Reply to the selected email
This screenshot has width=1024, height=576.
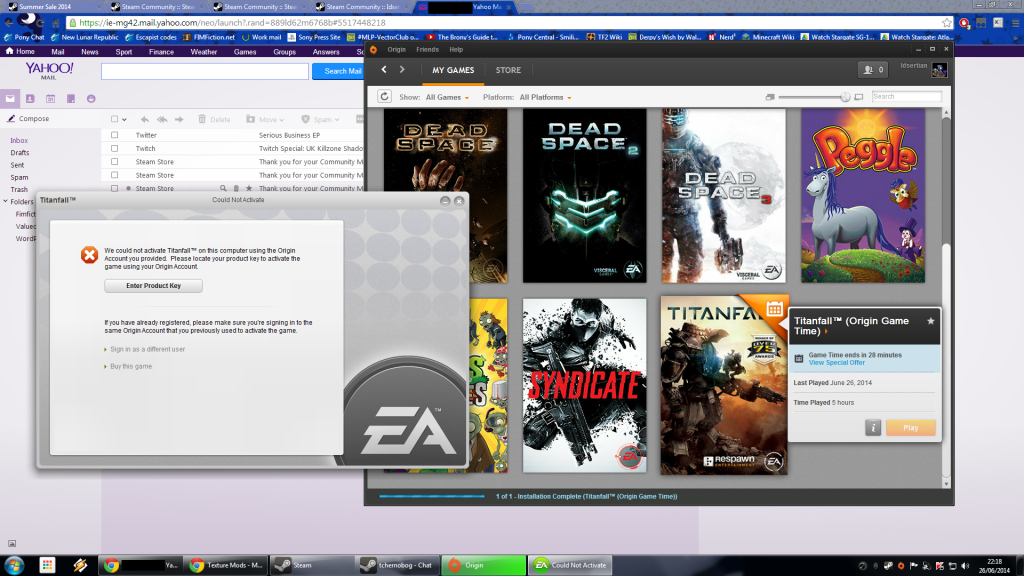click(144, 120)
